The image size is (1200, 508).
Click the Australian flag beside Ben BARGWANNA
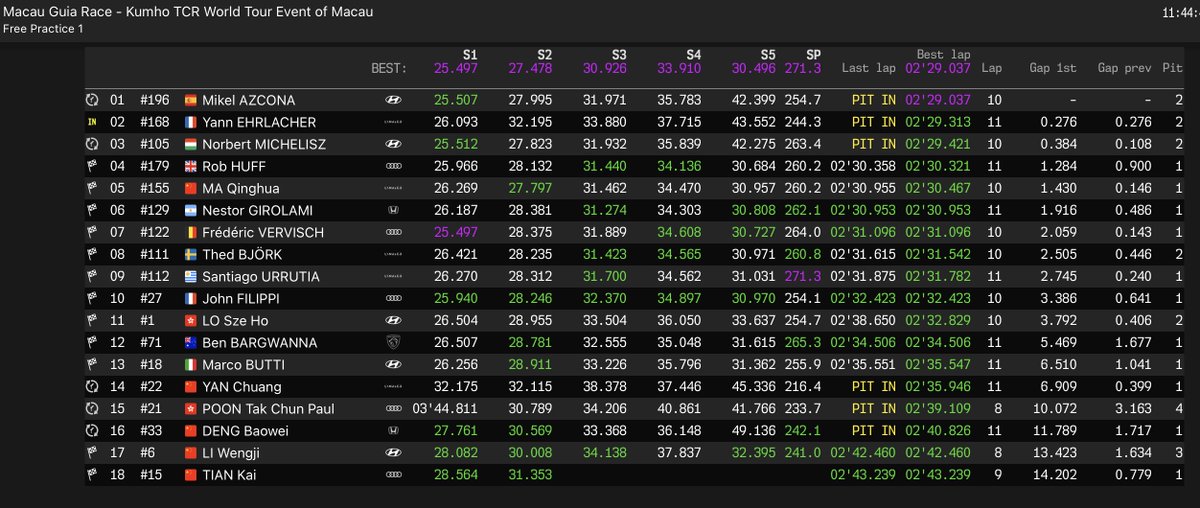tap(191, 343)
